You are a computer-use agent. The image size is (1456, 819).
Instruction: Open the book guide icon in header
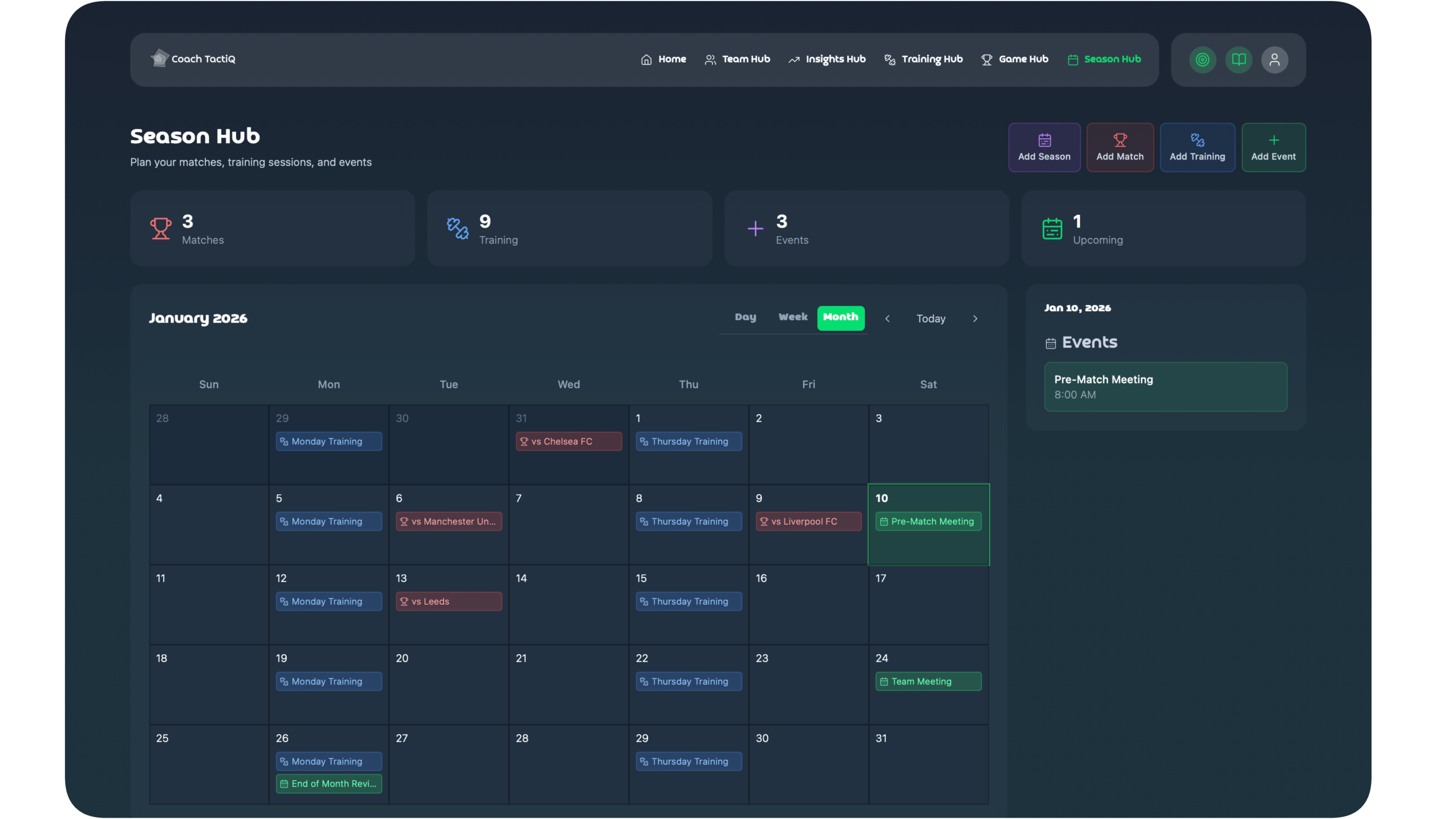point(1238,60)
